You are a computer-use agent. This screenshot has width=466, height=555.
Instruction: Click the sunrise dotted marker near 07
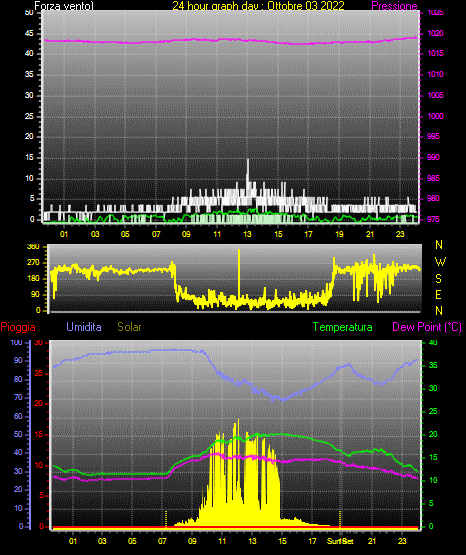click(166, 519)
